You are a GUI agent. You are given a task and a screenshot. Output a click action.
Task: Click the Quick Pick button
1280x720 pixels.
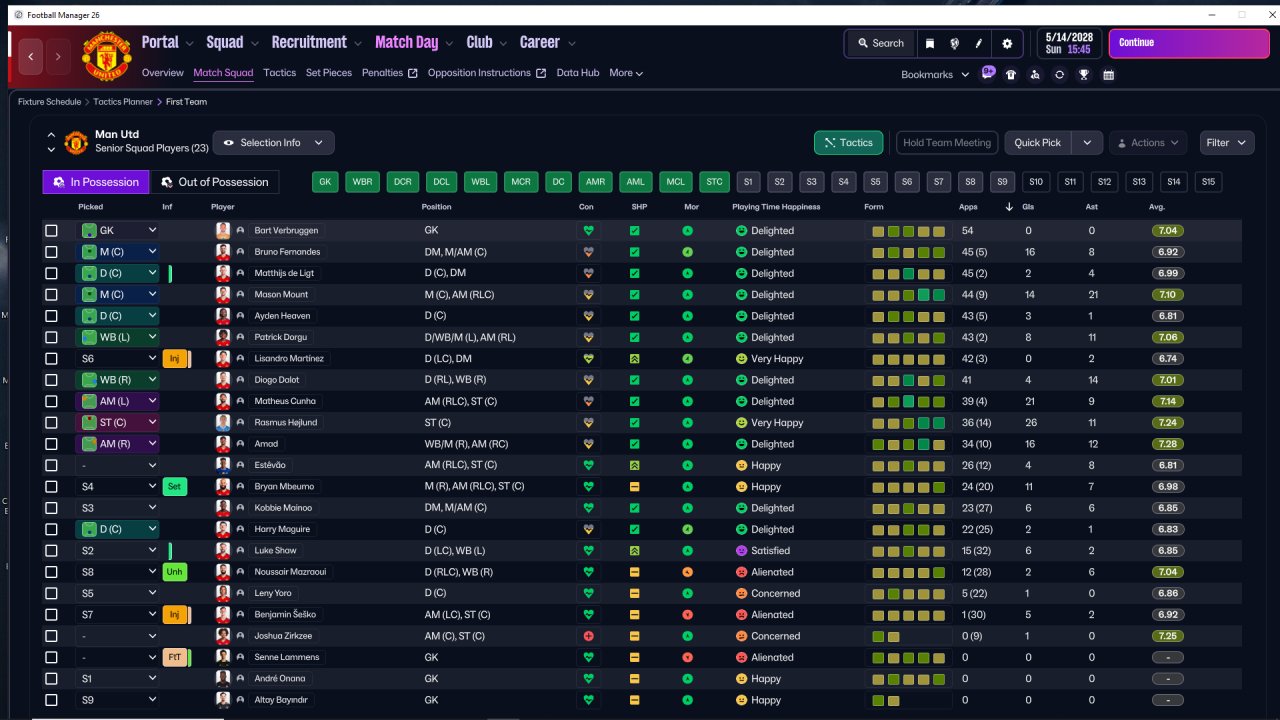[x=1038, y=143]
